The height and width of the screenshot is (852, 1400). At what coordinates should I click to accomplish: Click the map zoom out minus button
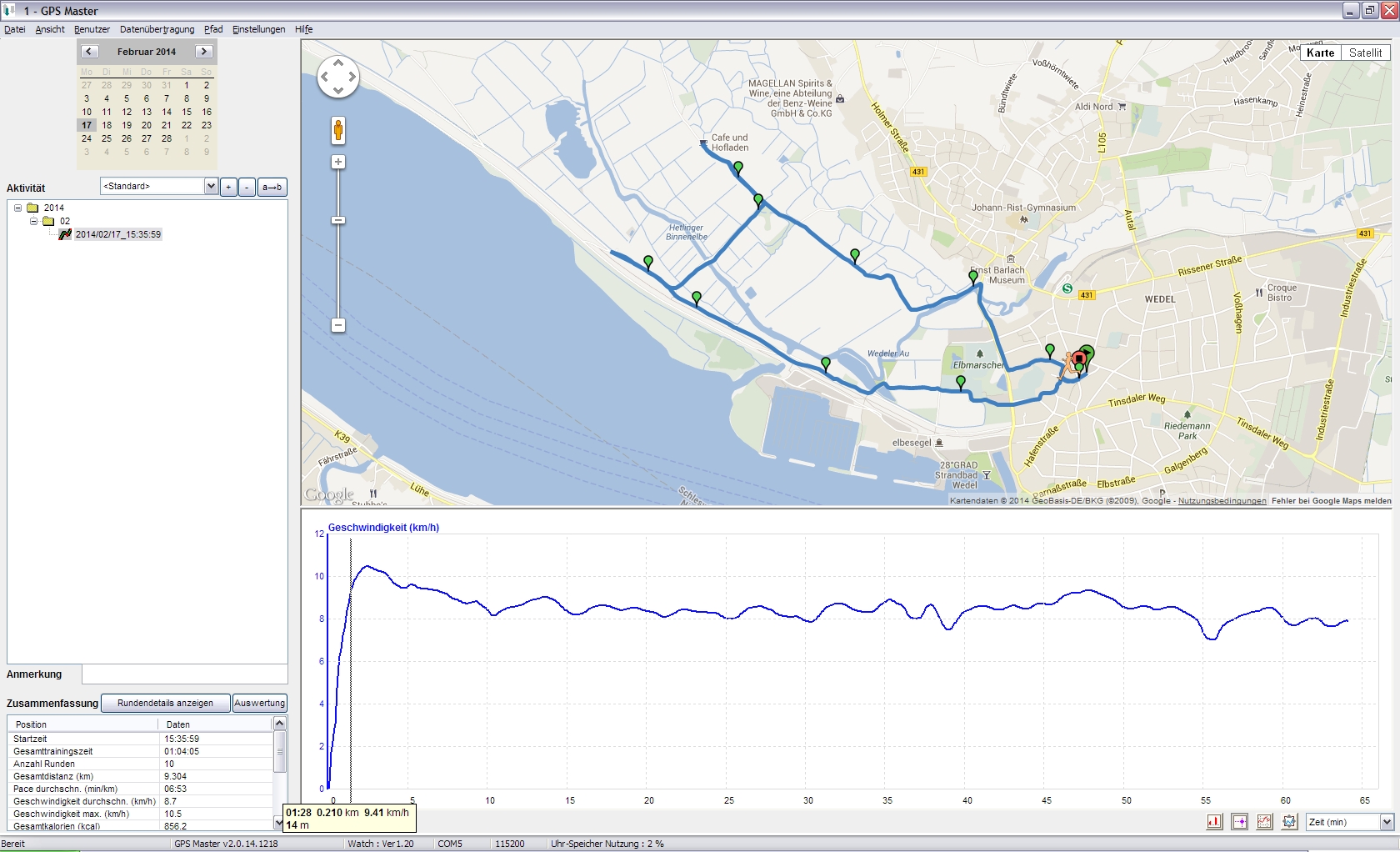coord(338,325)
